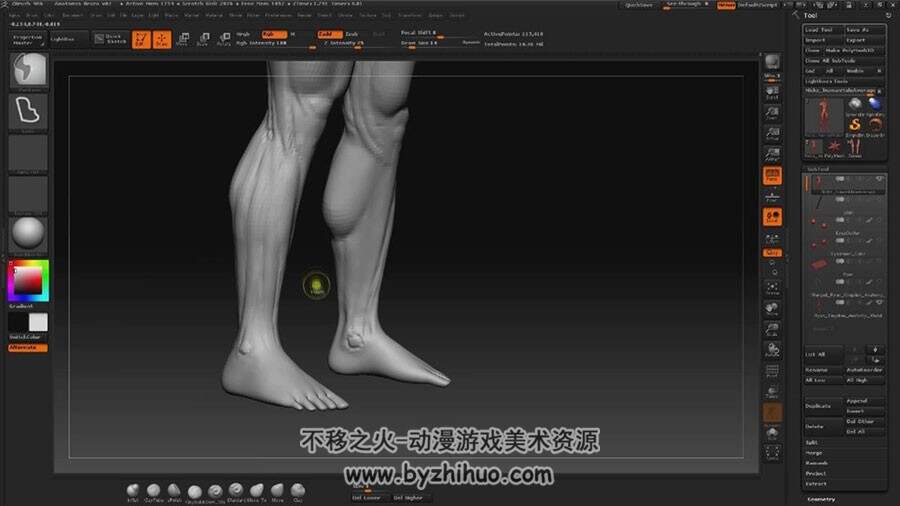Open the stroke type selector

[x=28, y=111]
